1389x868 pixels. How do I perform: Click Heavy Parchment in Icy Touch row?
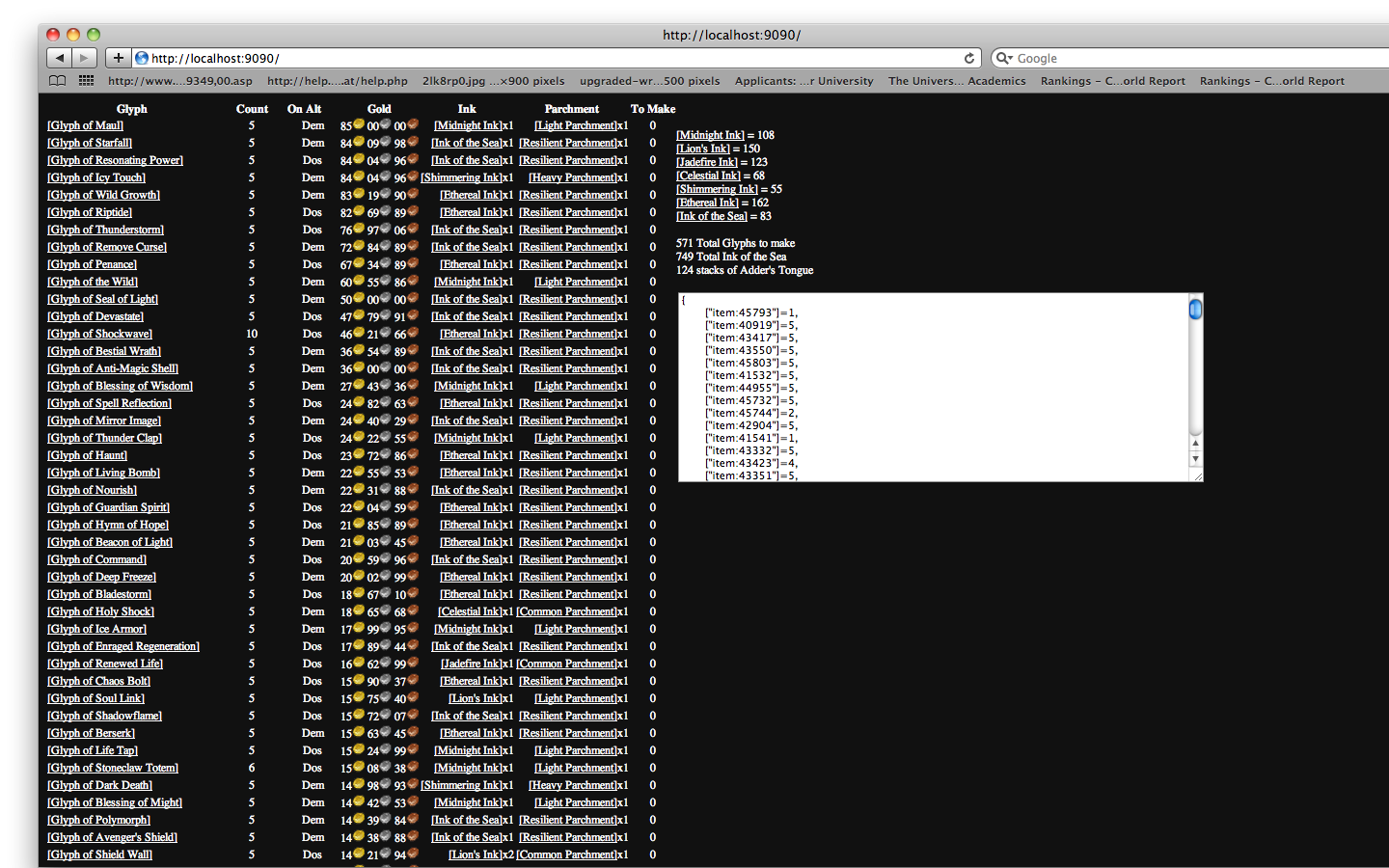tap(573, 177)
